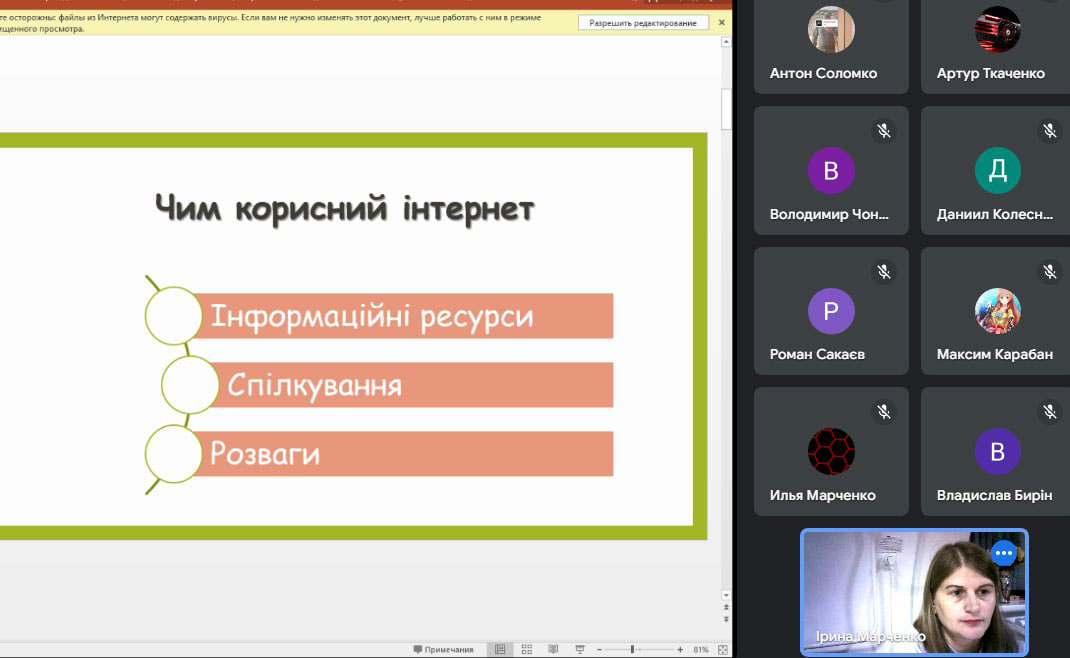Click muted mic icon on Владислав Бирін tile
1070x658 pixels.
tap(1050, 412)
